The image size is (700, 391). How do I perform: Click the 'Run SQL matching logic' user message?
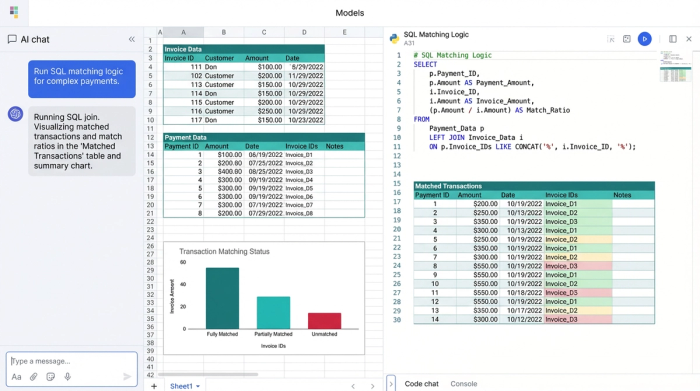pyautogui.click(x=82, y=79)
